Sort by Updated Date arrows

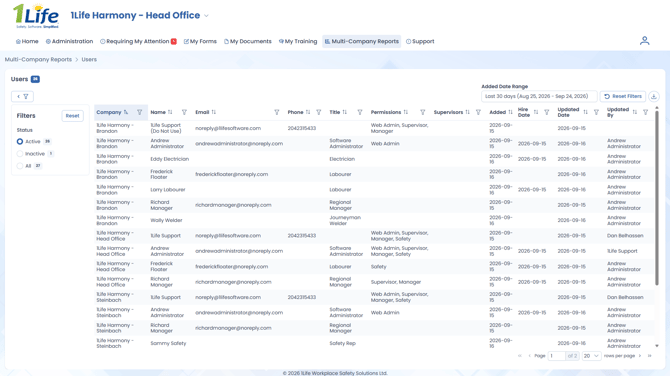point(585,112)
